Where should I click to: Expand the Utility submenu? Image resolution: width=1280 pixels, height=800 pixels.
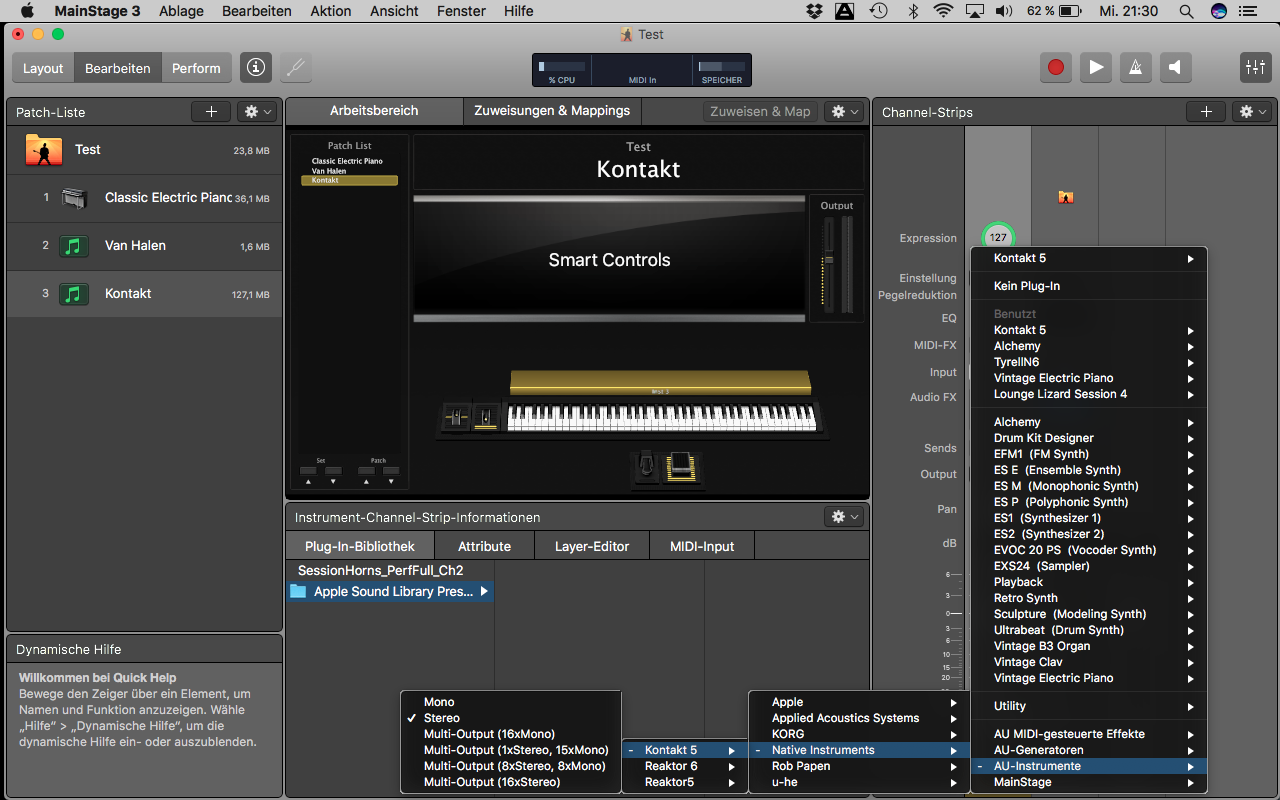[1089, 706]
